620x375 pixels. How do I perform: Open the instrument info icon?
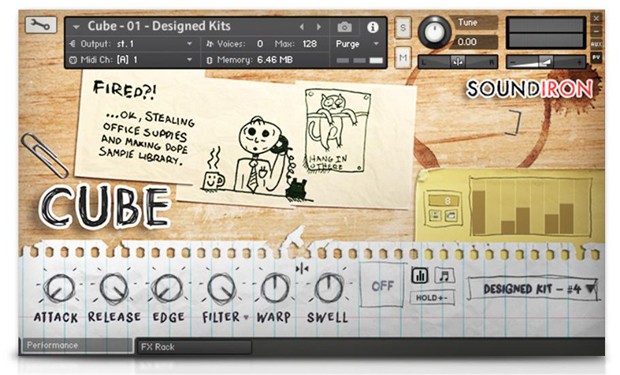coord(372,27)
